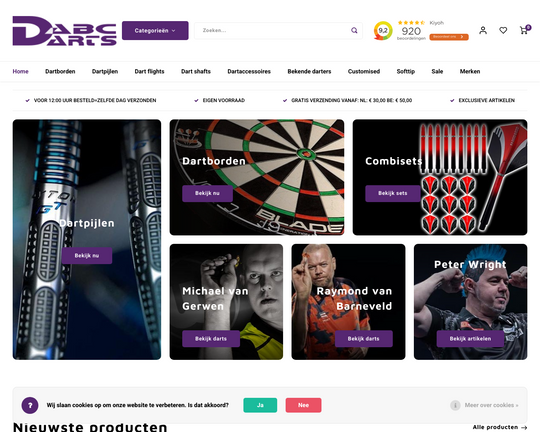
Task: Open the Bekende darters menu item
Action: pos(309,71)
